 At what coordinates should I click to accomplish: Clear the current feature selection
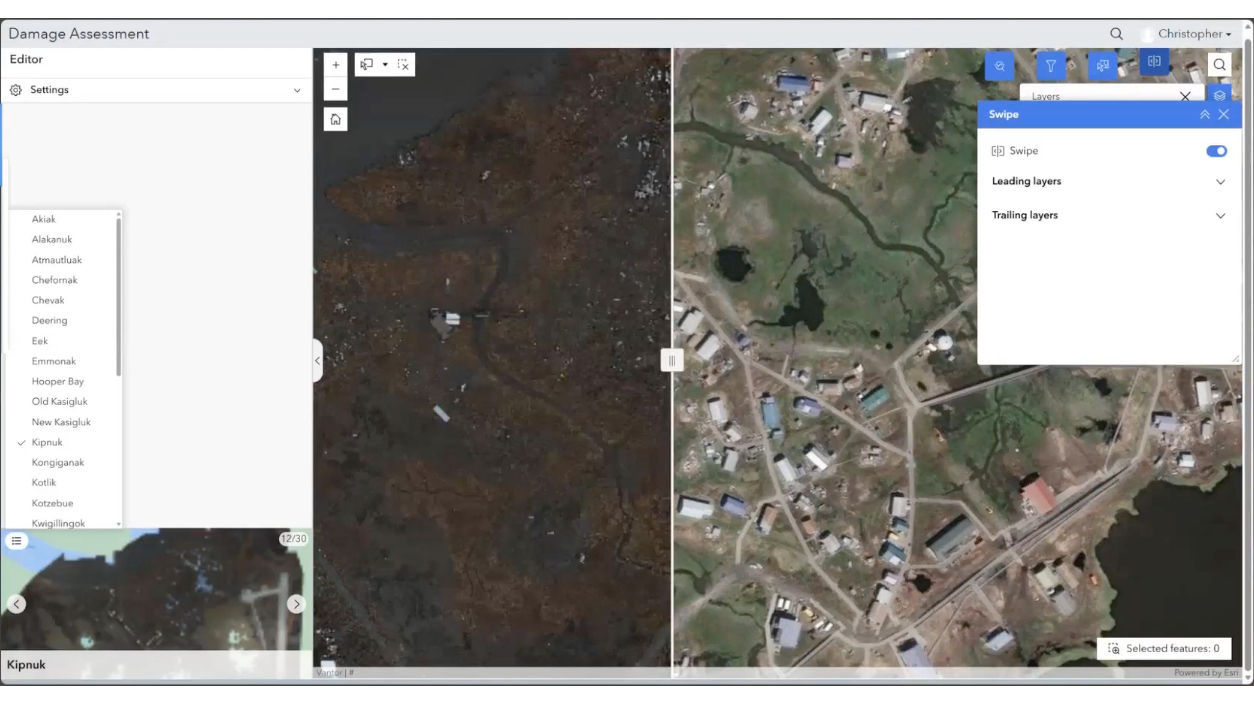(x=403, y=64)
